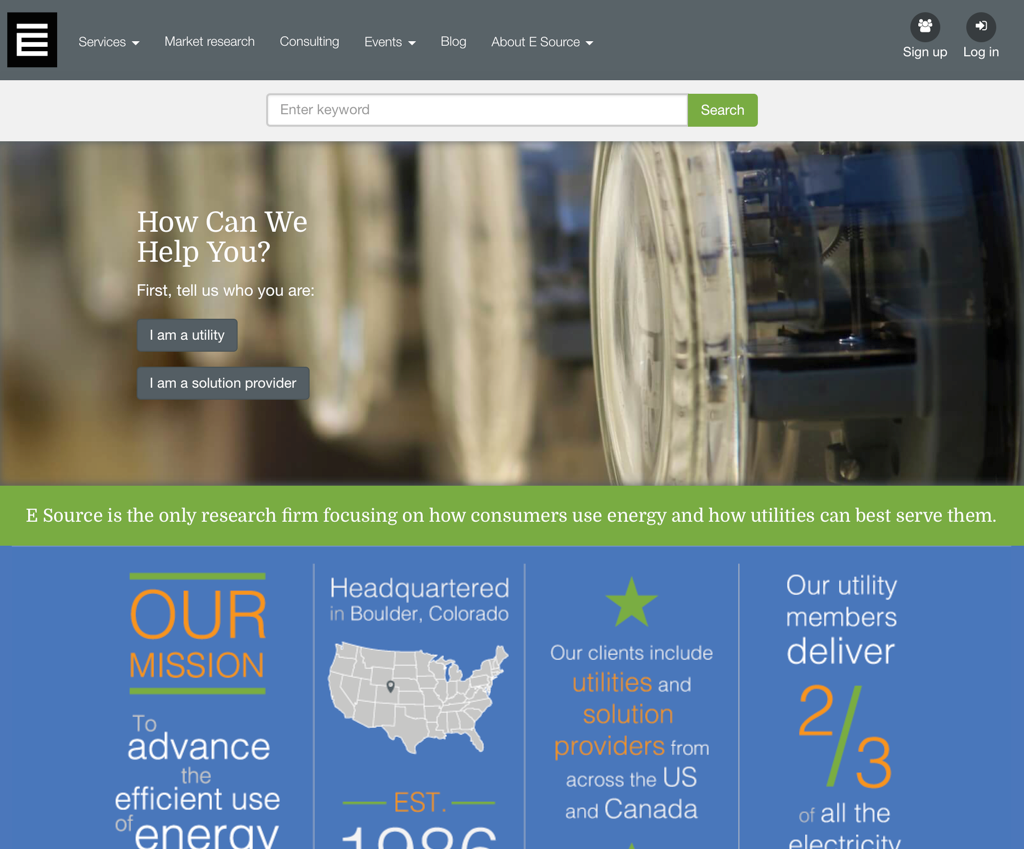Screen dimensions: 1024x849
Task: Click the green Search button
Action: tap(722, 110)
